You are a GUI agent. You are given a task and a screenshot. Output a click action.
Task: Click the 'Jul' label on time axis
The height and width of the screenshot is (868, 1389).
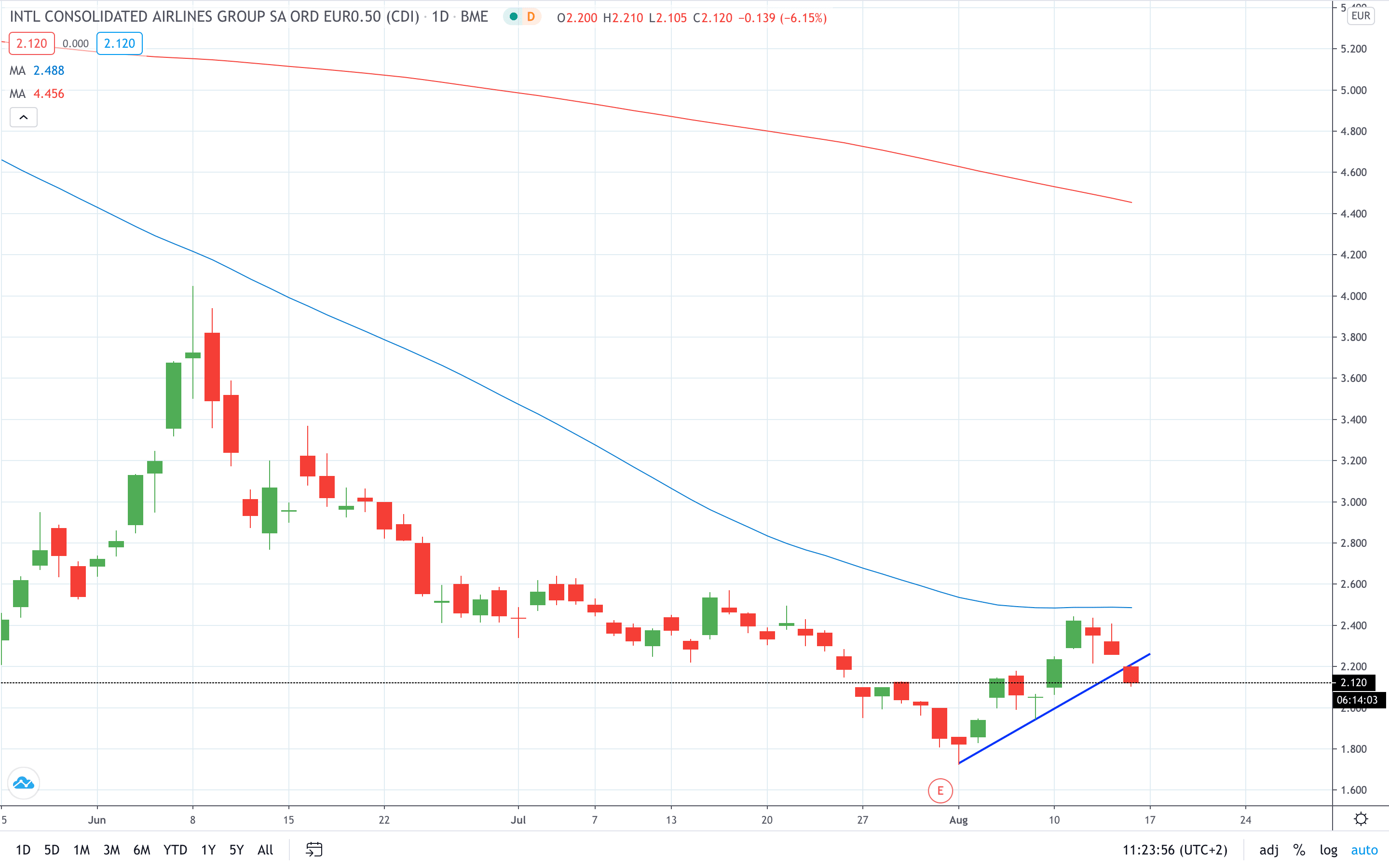click(518, 820)
